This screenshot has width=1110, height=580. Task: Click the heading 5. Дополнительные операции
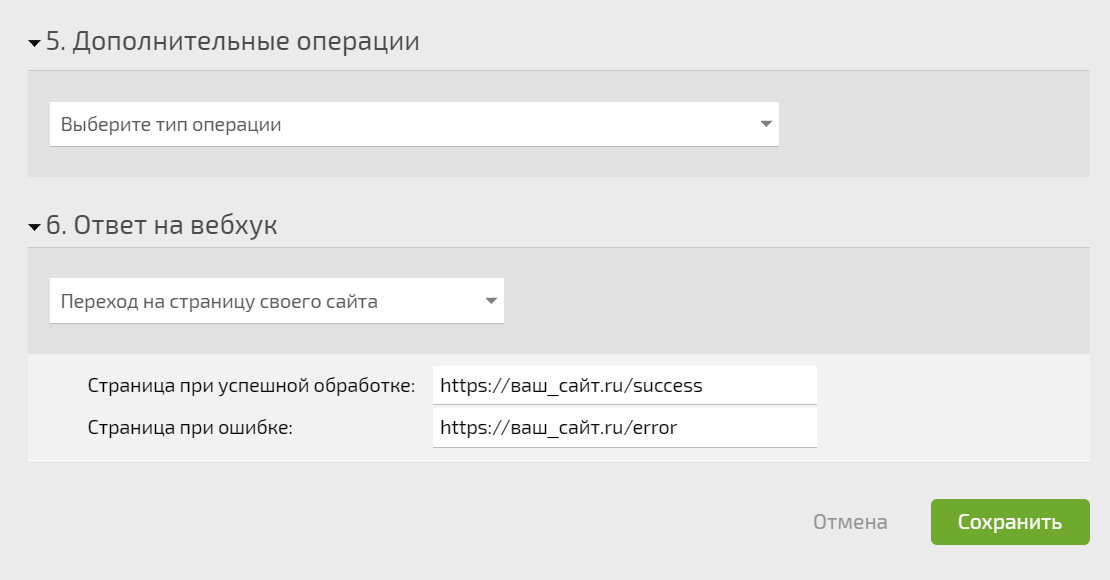coord(233,41)
